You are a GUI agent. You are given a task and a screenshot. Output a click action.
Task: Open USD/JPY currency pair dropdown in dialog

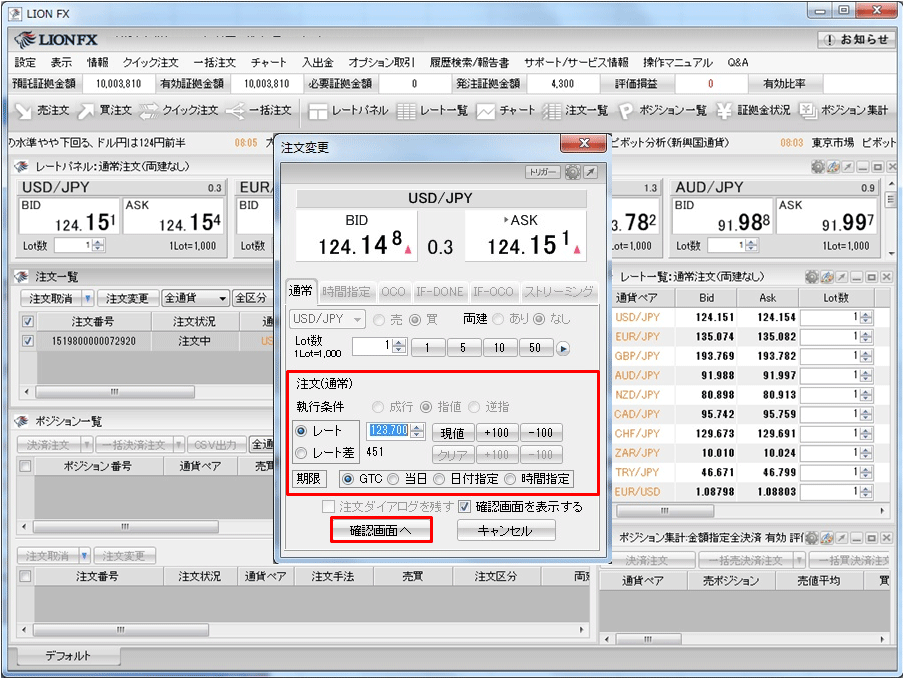(x=327, y=319)
